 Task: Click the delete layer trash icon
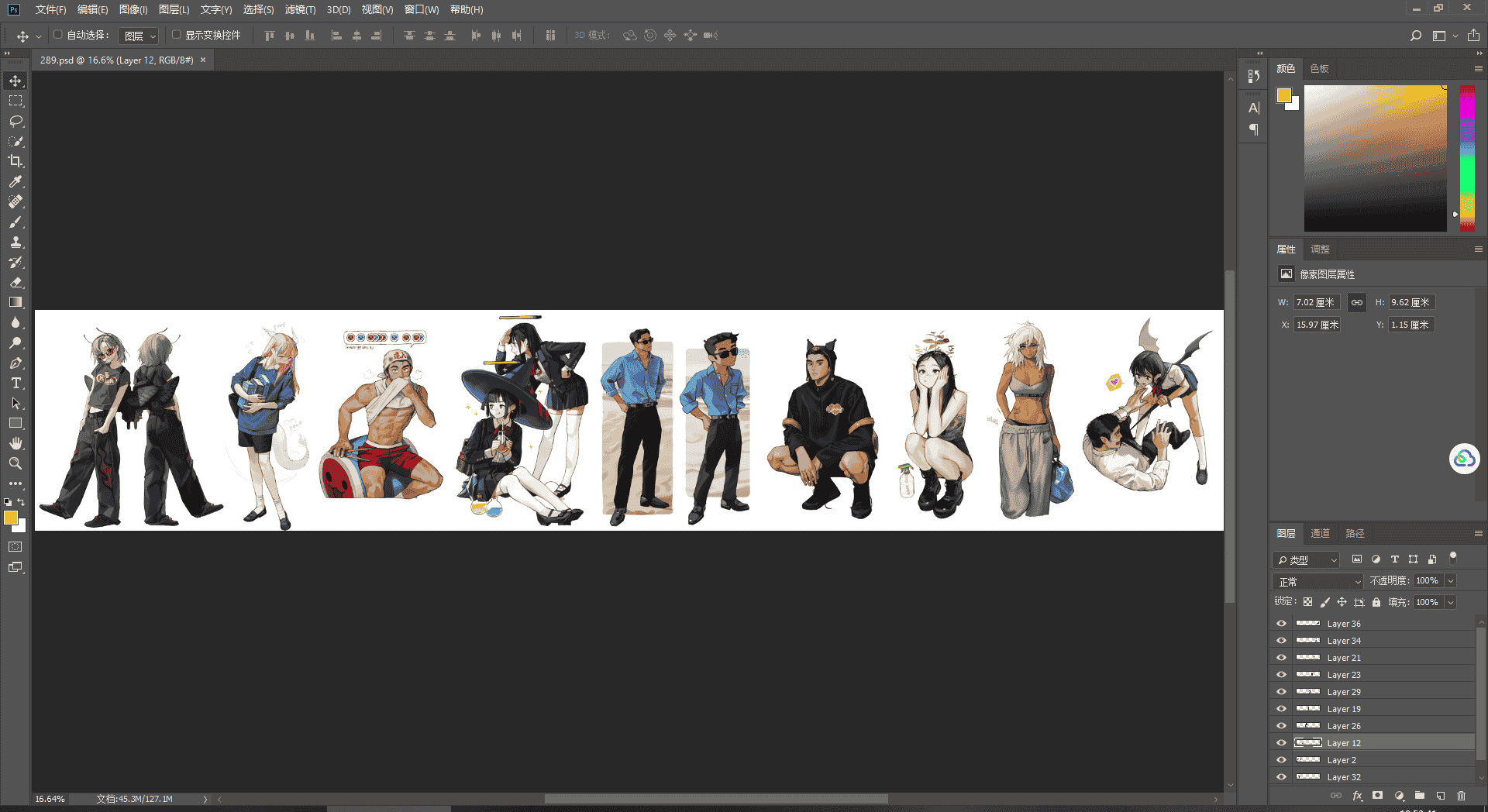tap(1461, 796)
